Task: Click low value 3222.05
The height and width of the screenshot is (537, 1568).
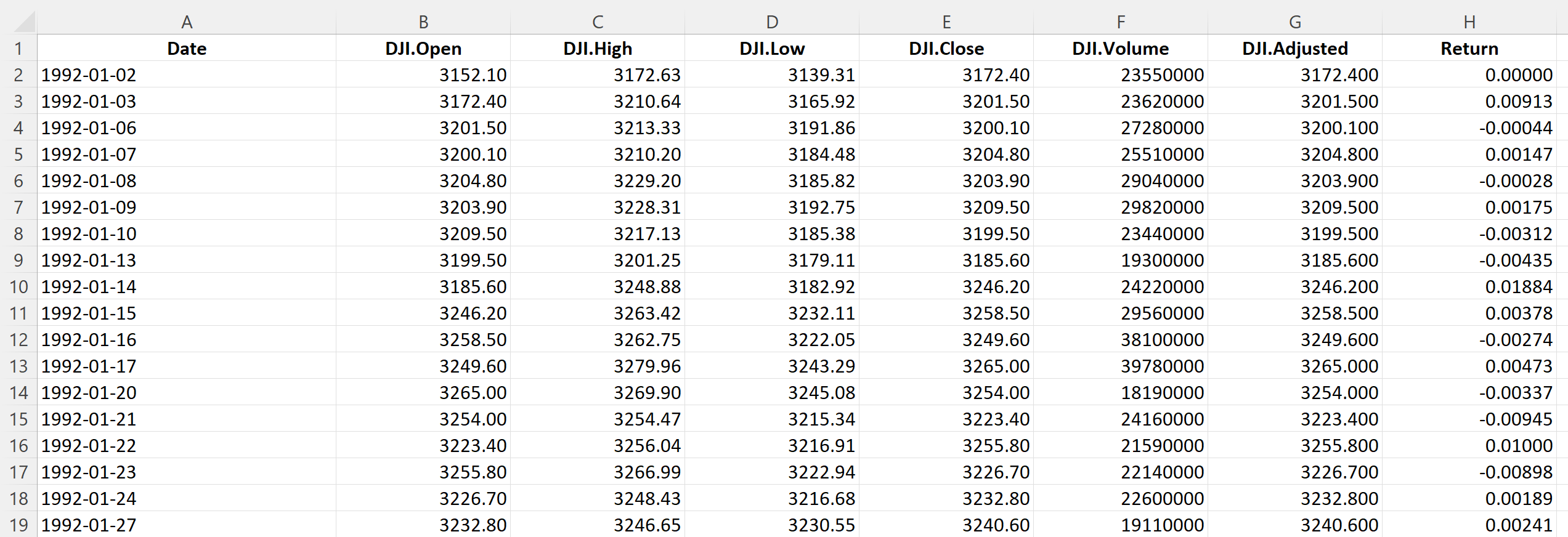Action: (772, 339)
